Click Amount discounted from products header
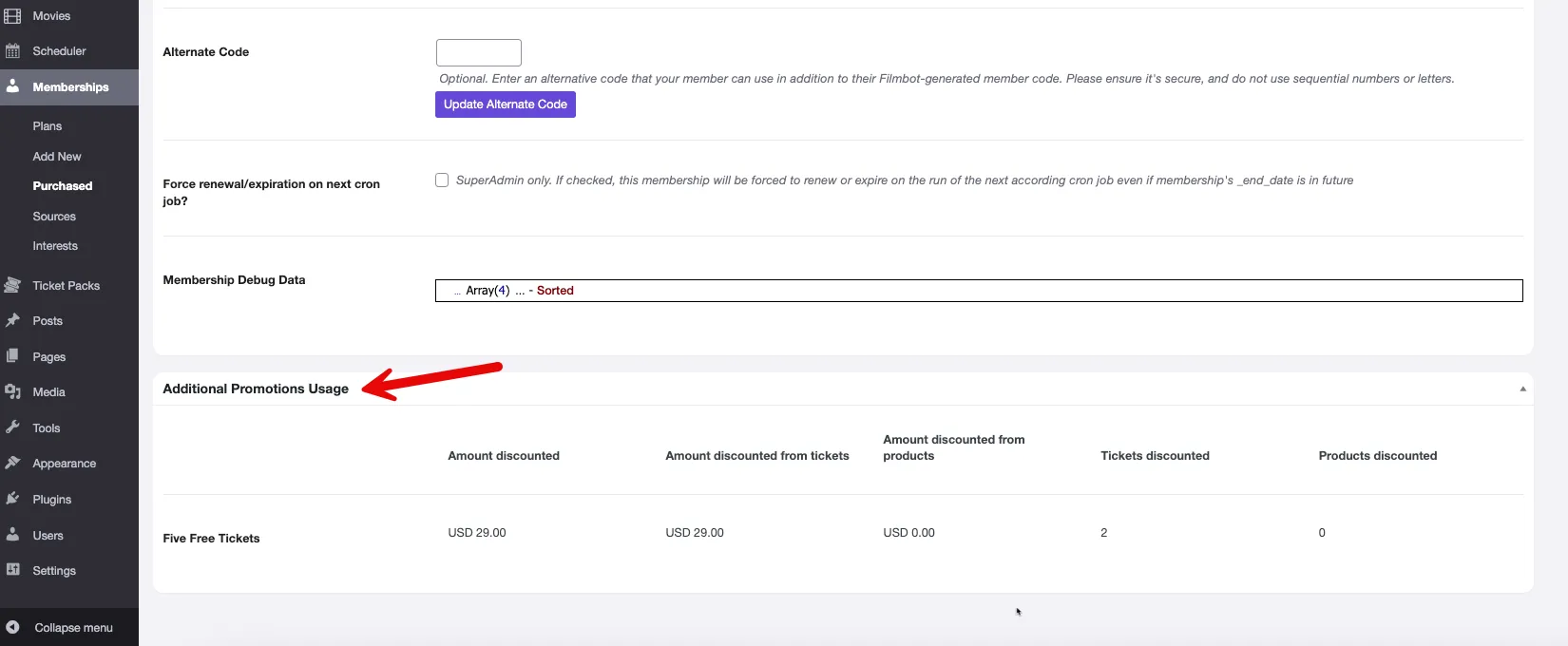The height and width of the screenshot is (646, 1568). coord(954,447)
